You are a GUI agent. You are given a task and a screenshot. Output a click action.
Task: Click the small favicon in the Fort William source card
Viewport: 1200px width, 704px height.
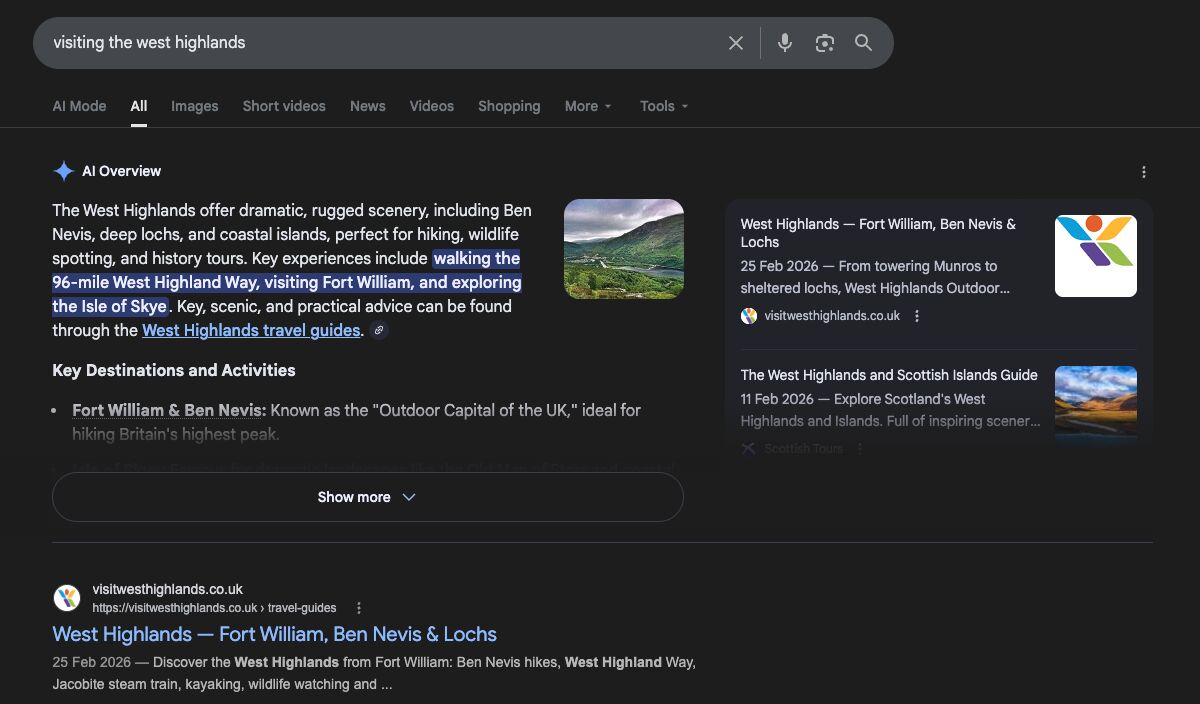pos(749,316)
